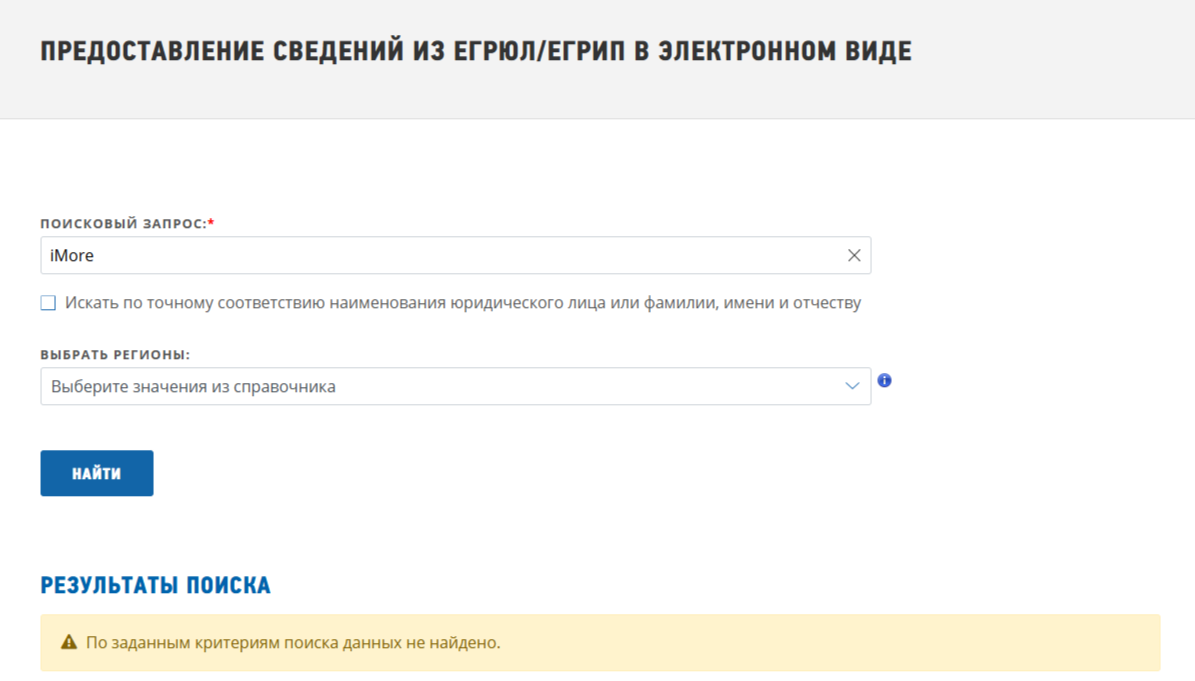This screenshot has width=1195, height=681.
Task: Click the 'Выберите значения из справочника' placeholder
Action: tap(194, 386)
